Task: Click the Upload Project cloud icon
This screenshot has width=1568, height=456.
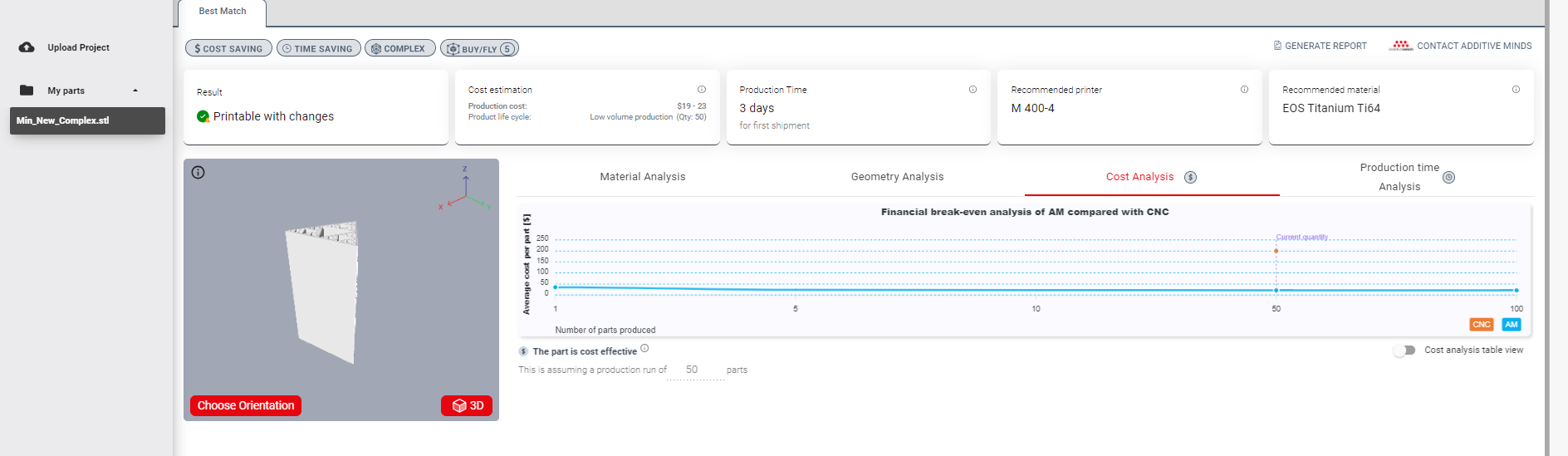Action: (27, 47)
